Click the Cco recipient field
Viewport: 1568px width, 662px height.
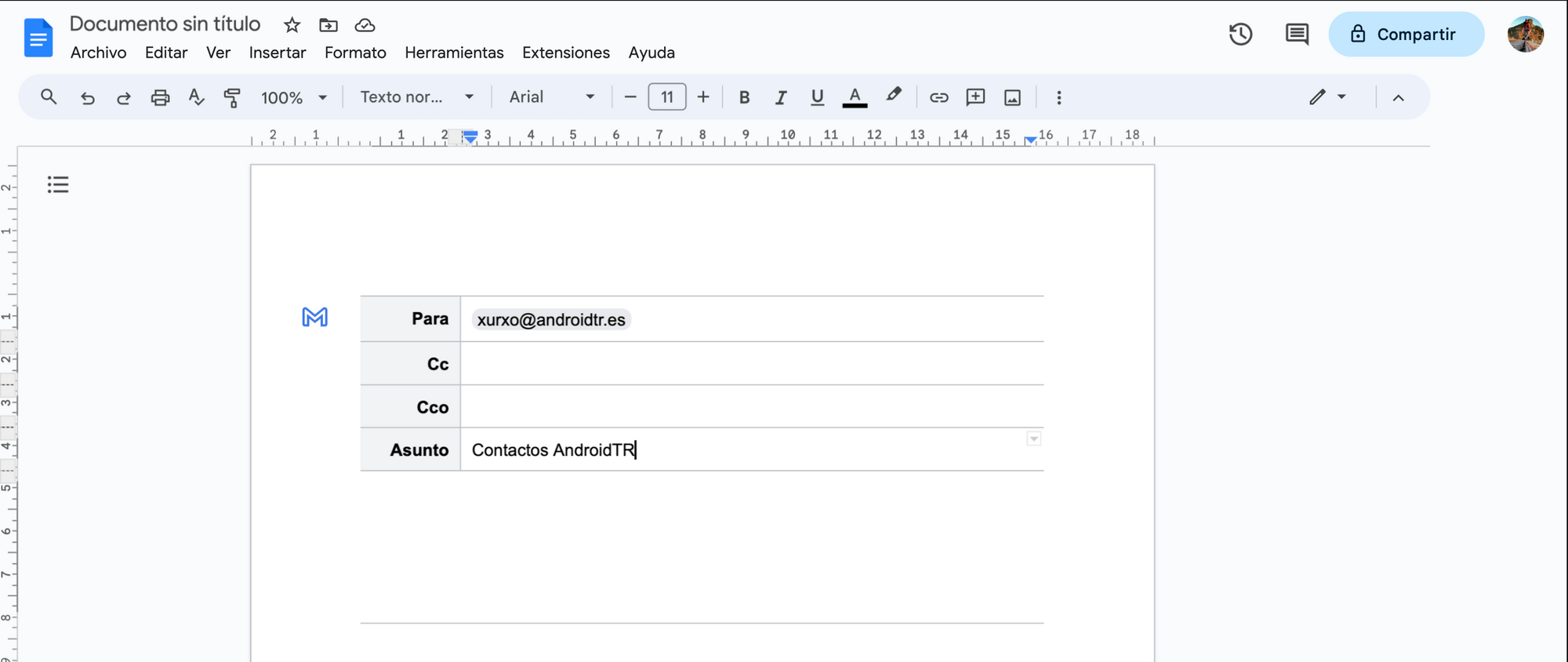pos(752,406)
